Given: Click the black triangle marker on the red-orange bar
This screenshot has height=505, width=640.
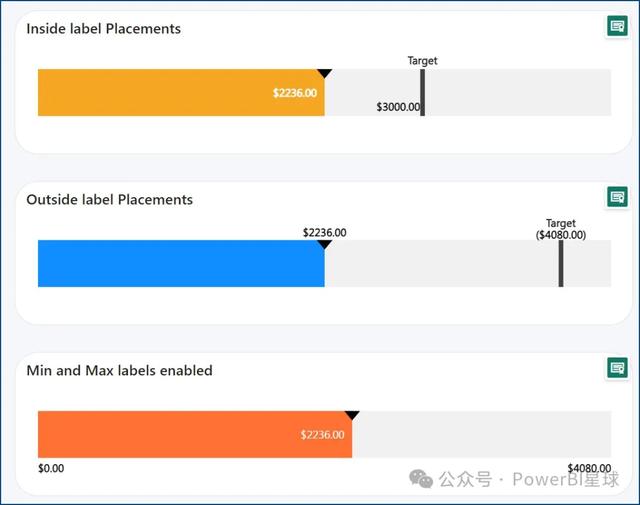Looking at the screenshot, I should (x=351, y=416).
